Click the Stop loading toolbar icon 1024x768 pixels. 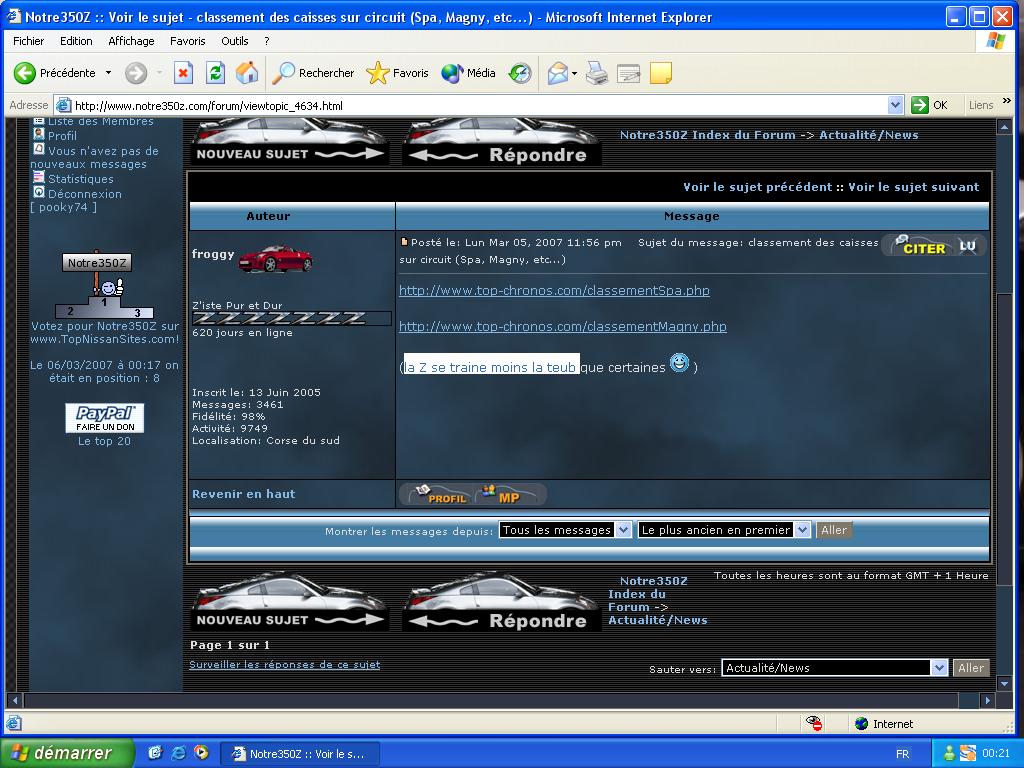tap(183, 73)
